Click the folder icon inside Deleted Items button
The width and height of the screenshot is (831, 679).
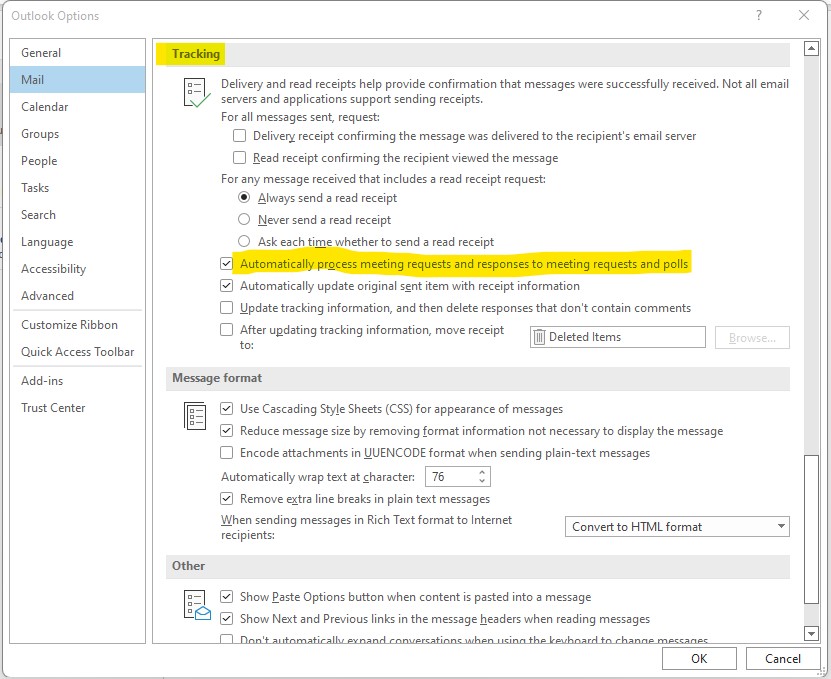click(541, 337)
